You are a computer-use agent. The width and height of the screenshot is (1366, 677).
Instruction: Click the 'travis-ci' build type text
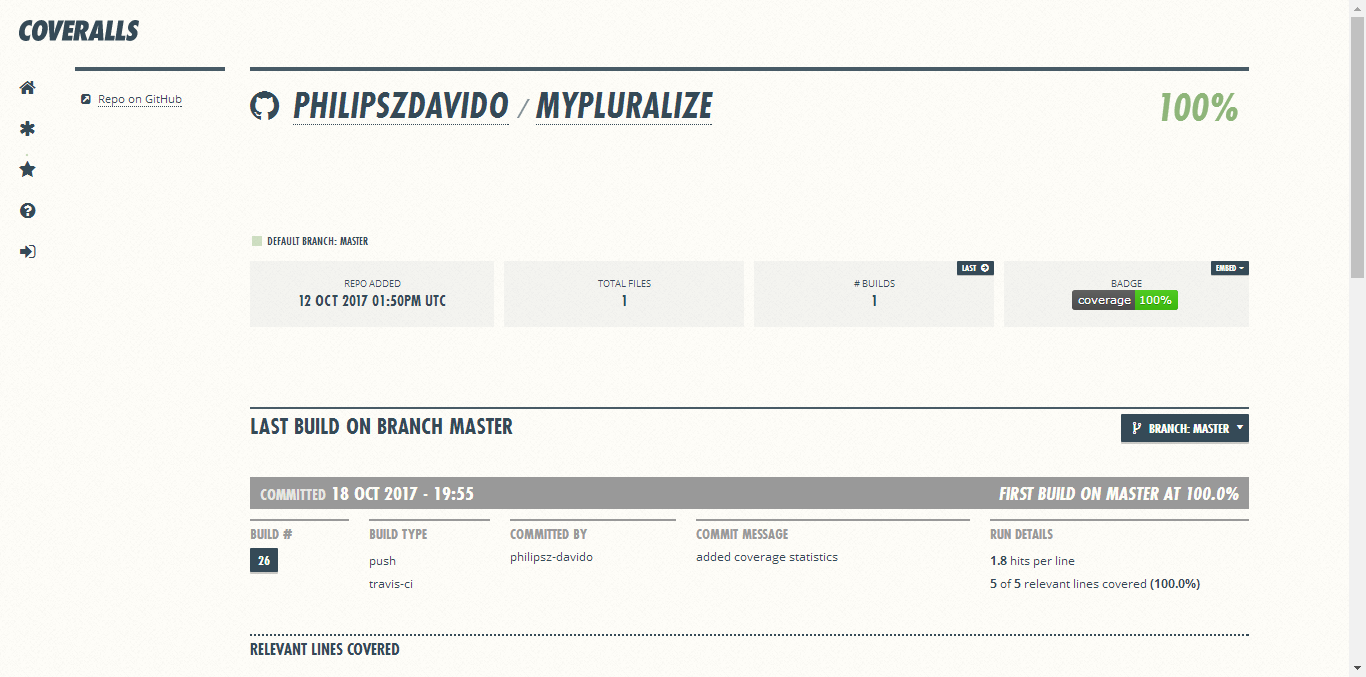coord(391,584)
